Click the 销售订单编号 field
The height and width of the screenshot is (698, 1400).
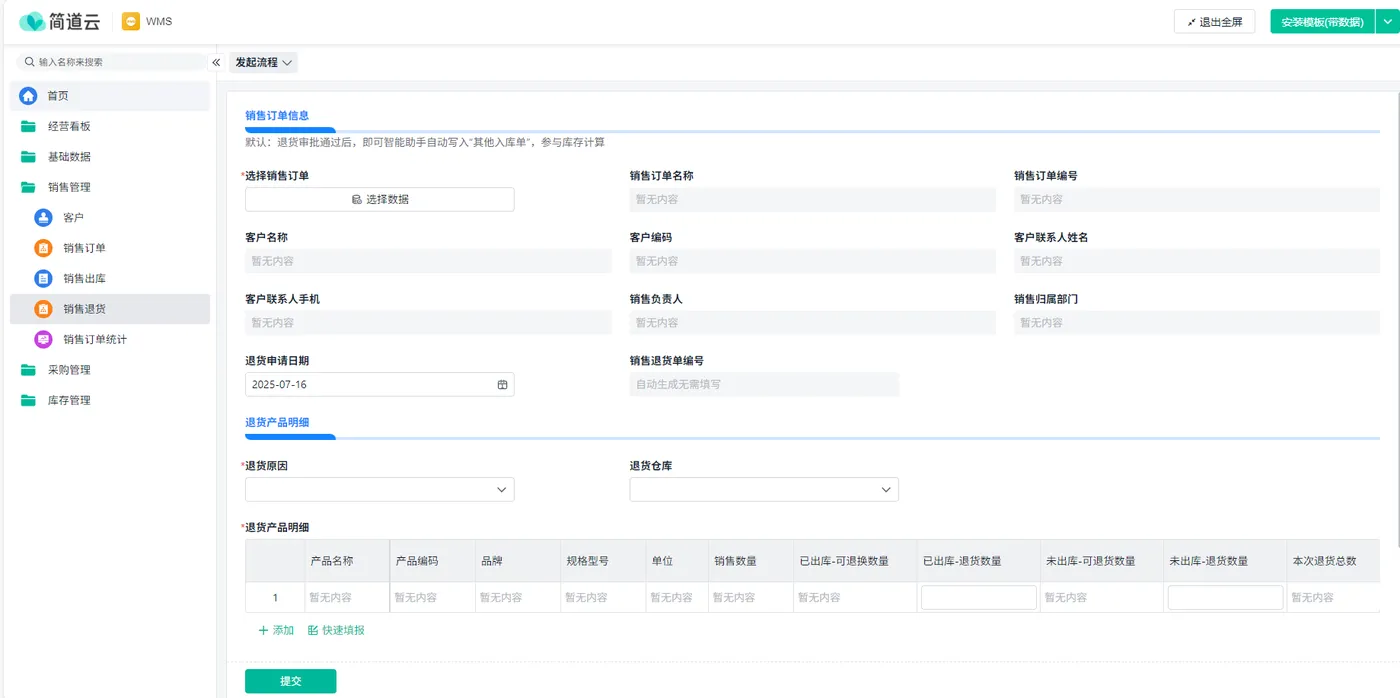click(1197, 199)
